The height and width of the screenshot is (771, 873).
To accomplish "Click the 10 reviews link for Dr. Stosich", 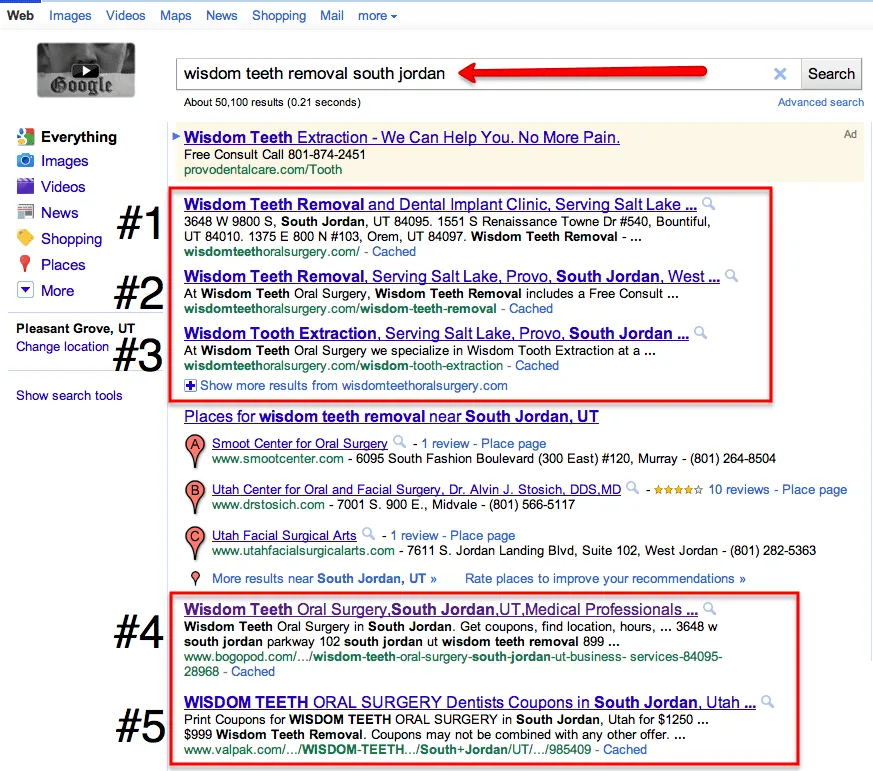I will click(739, 489).
